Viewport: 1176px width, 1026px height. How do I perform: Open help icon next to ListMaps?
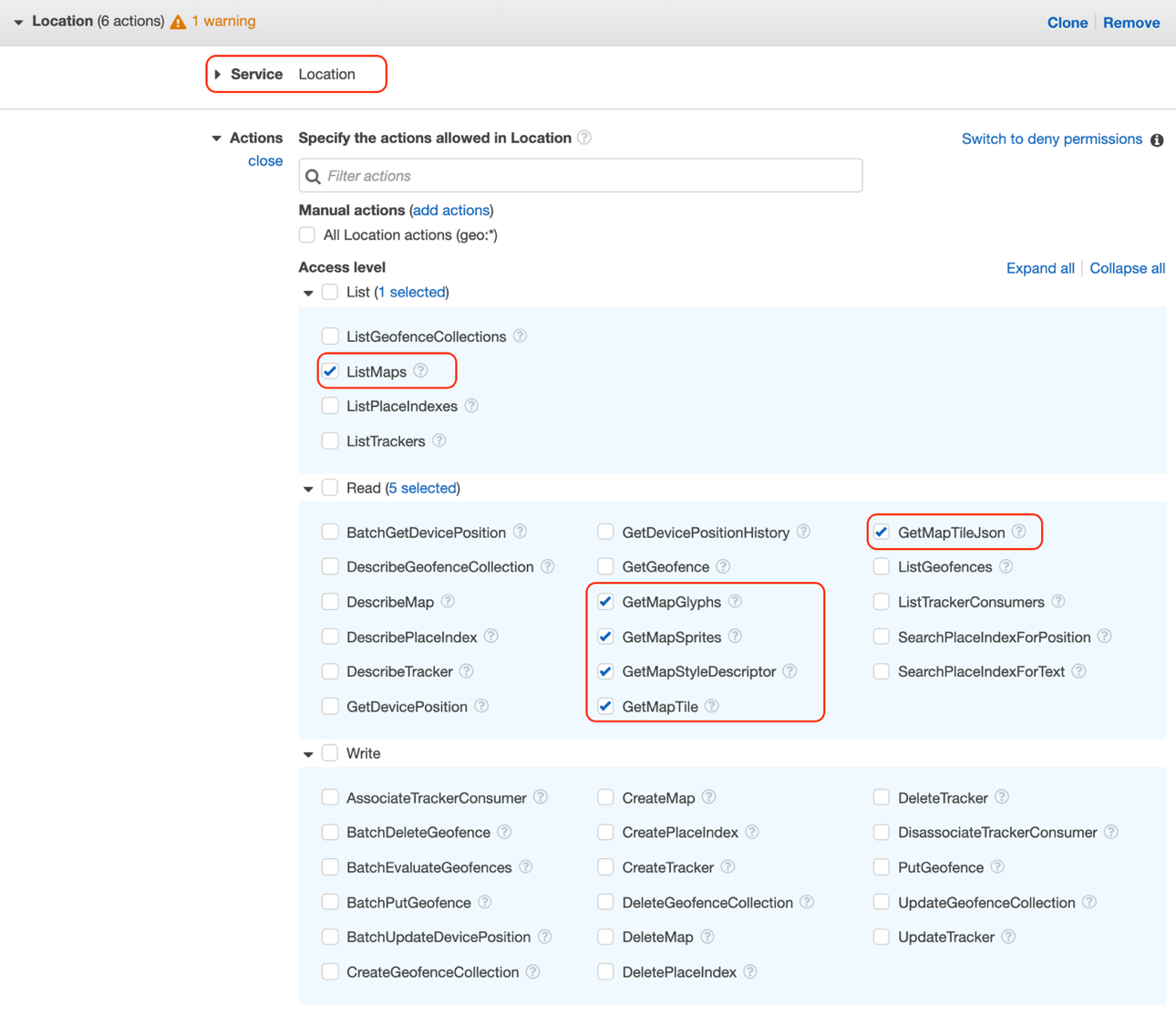coord(420,370)
